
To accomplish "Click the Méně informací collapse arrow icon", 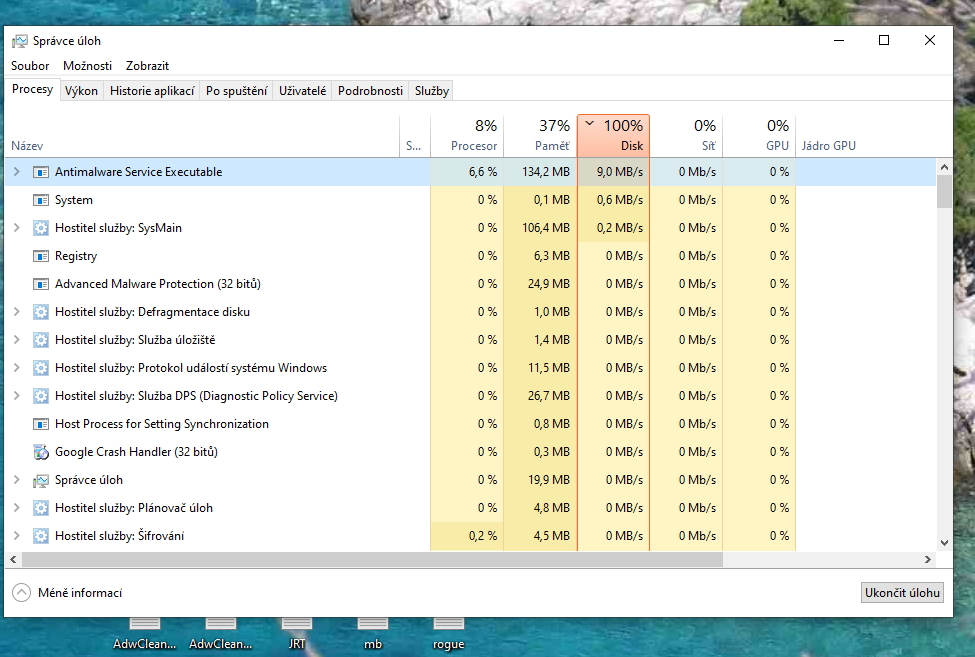I will click(22, 593).
